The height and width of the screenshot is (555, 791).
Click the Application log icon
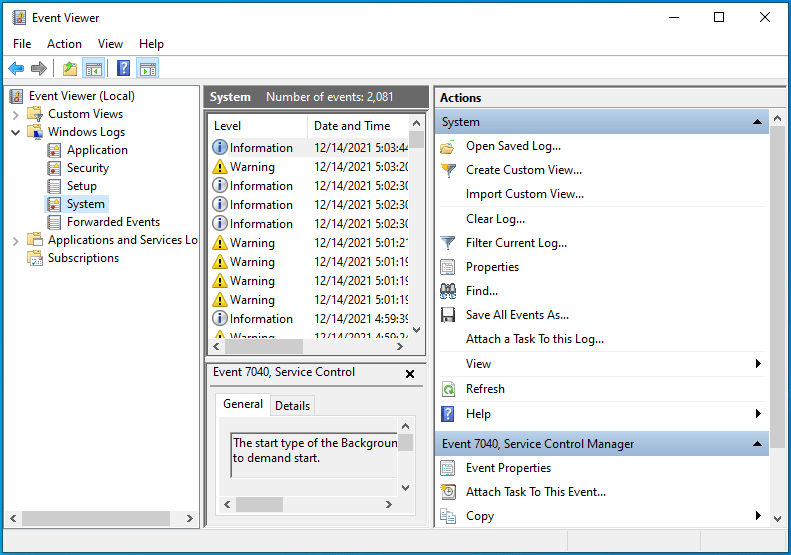(x=54, y=150)
